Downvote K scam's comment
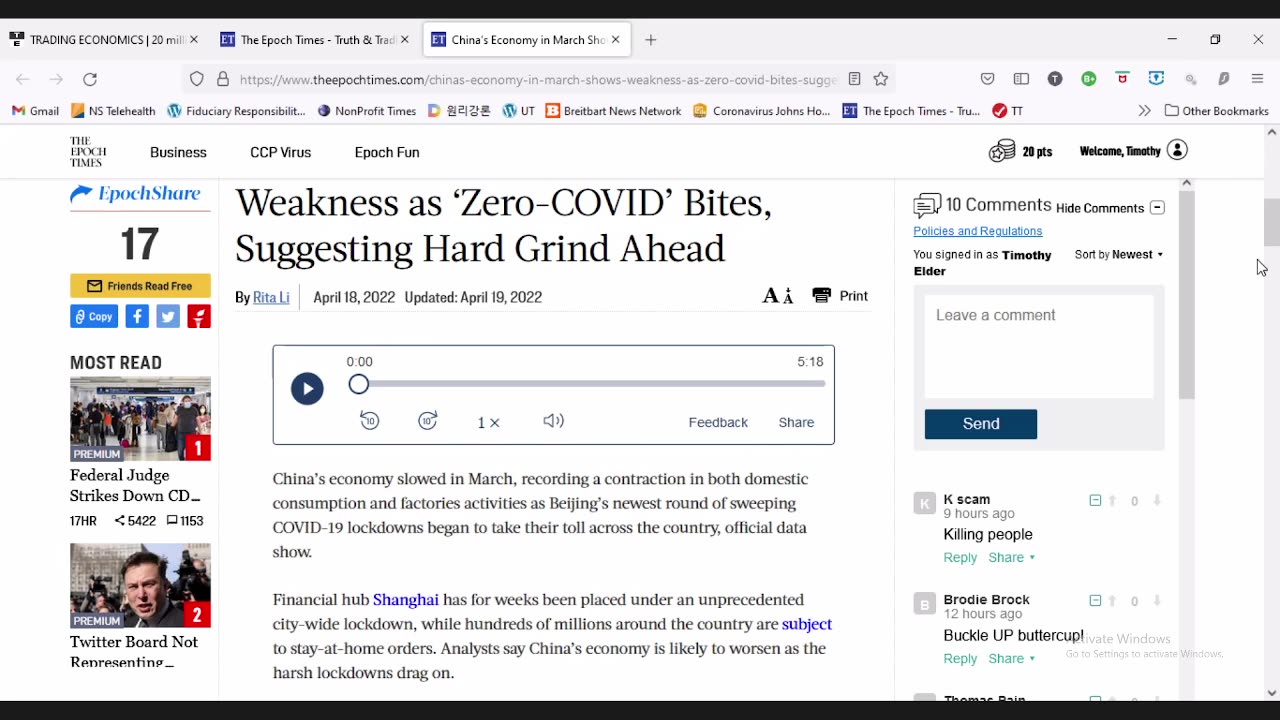The image size is (1280, 720). coord(1156,501)
